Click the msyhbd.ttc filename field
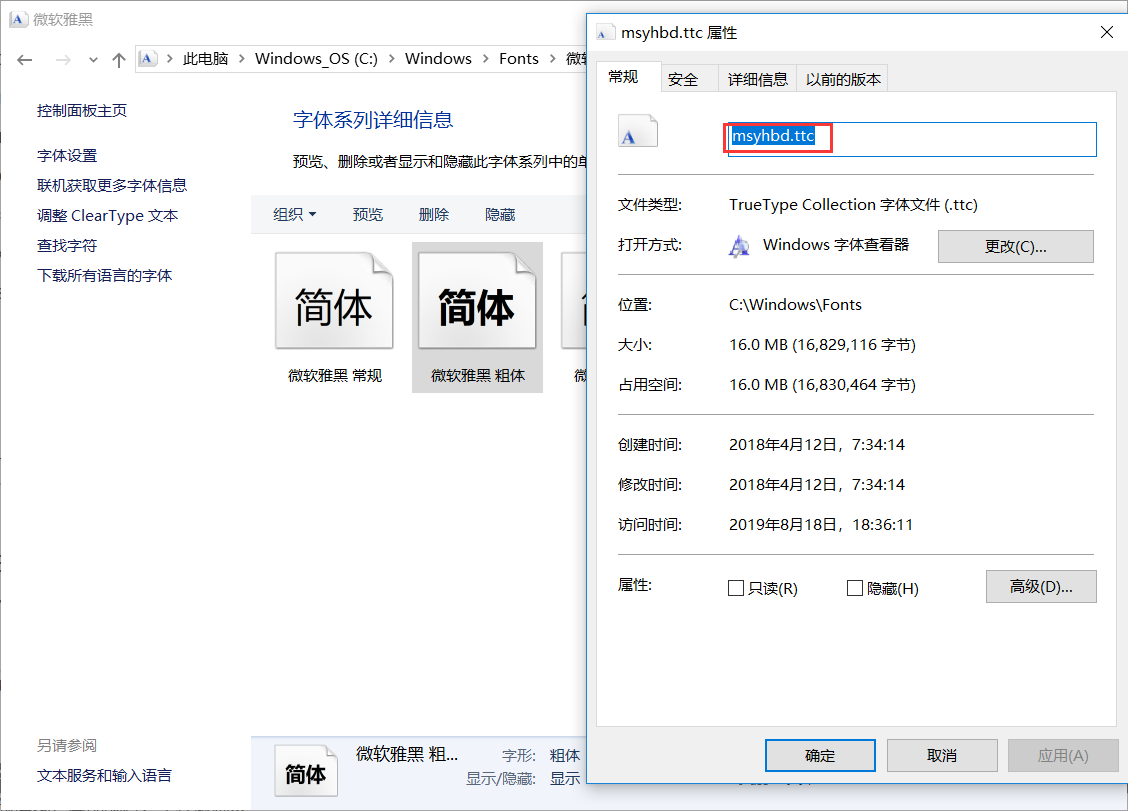Viewport: 1128px width, 811px height. 912,139
